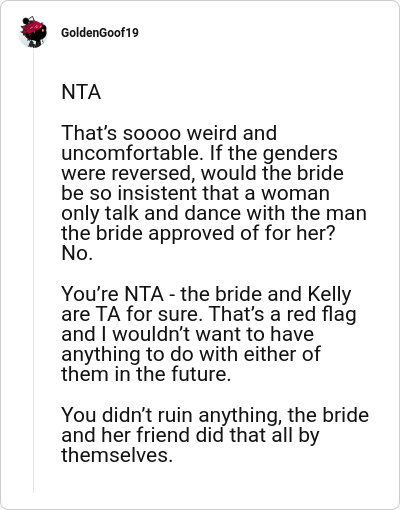Viewport: 400px width, 510px height.
Task: Click the line "You're NTA - the bride and Kelly"
Action: pos(206,294)
